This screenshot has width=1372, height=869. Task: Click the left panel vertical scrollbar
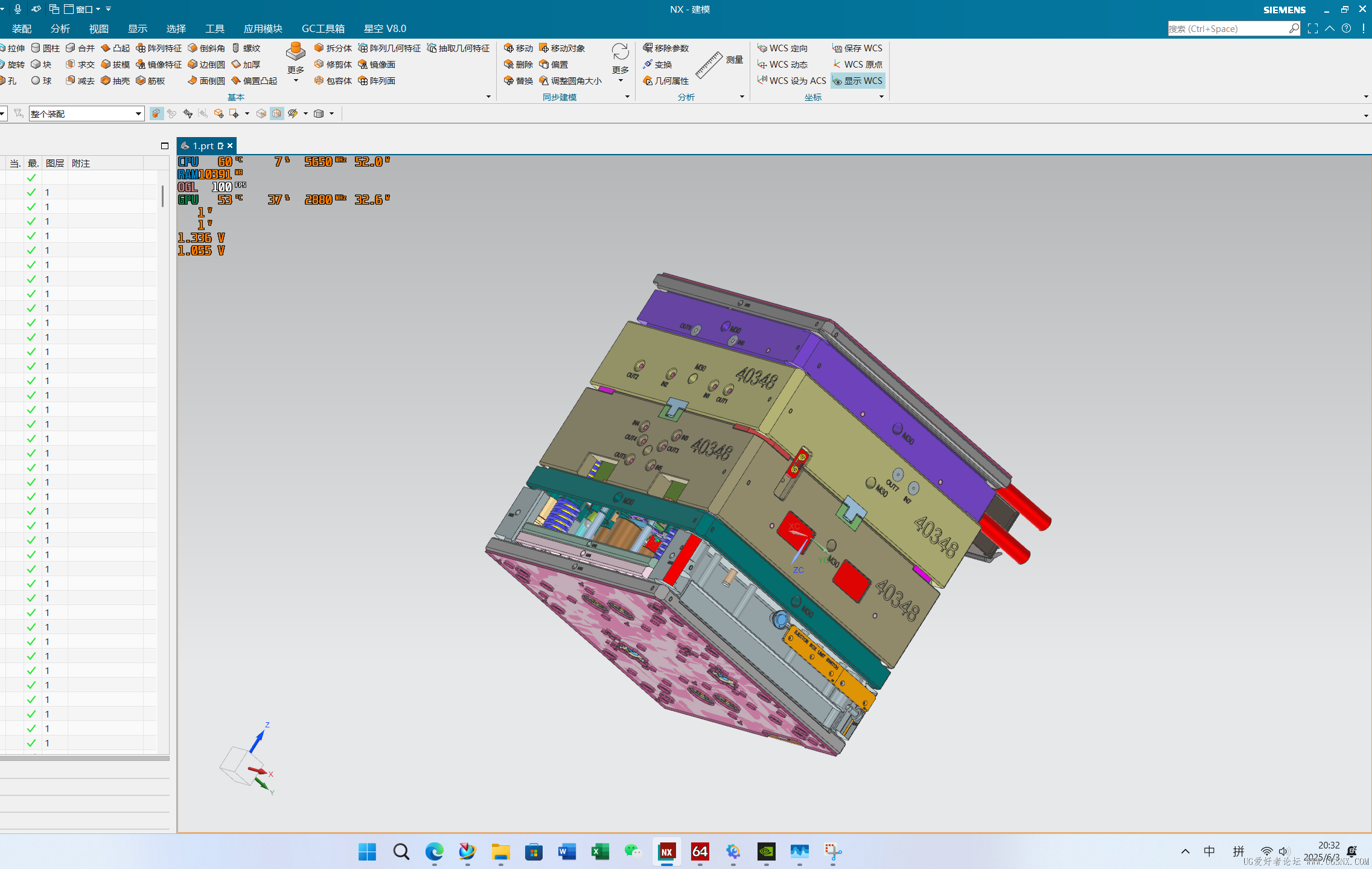pyautogui.click(x=162, y=196)
